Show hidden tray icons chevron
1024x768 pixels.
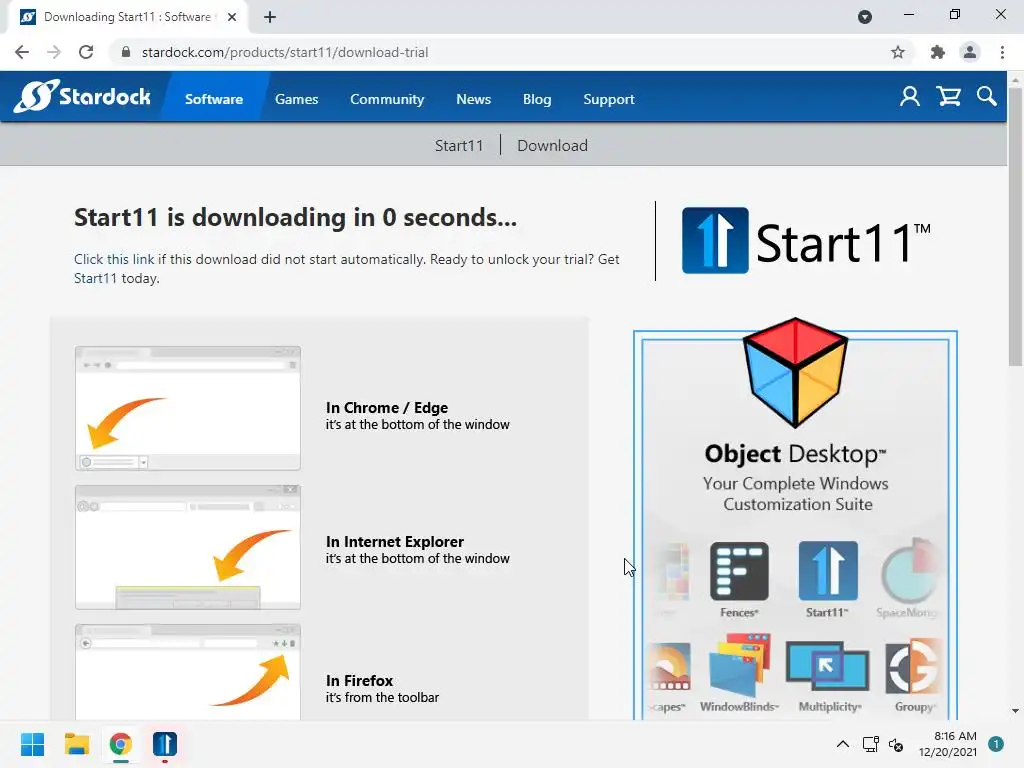click(x=843, y=744)
